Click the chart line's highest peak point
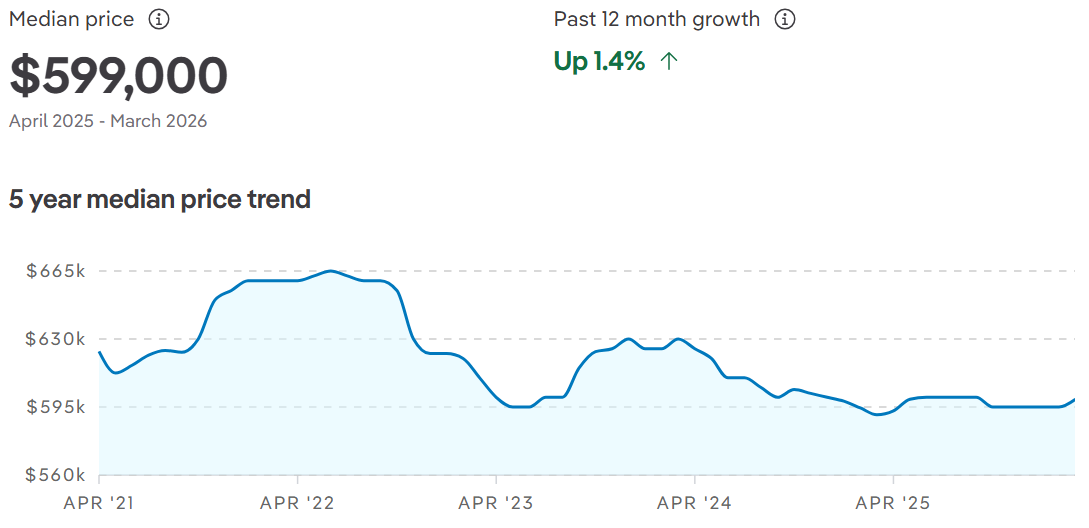The height and width of the screenshot is (528, 1089). [331, 271]
